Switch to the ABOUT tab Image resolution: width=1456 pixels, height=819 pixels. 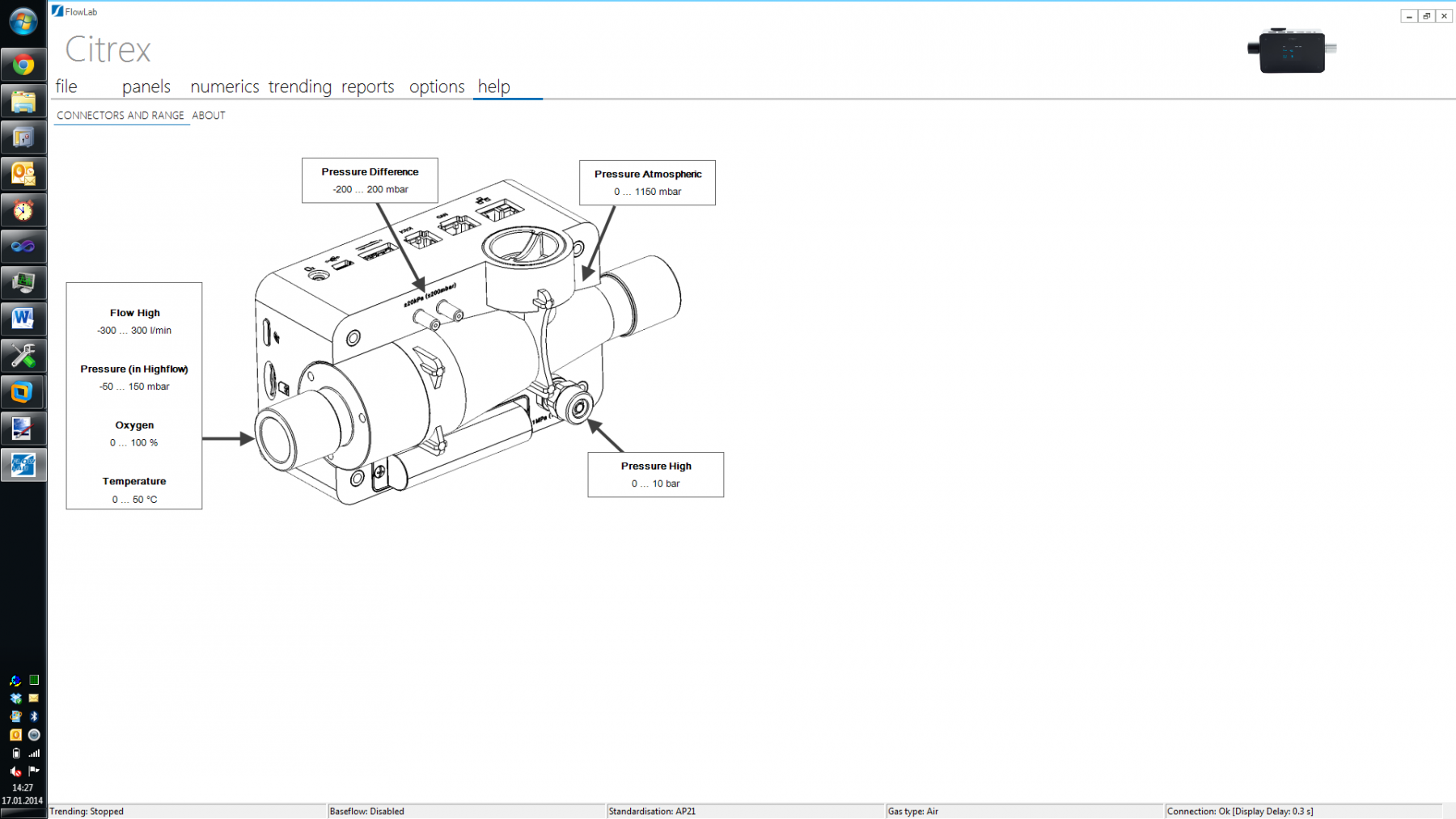pyautogui.click(x=208, y=115)
